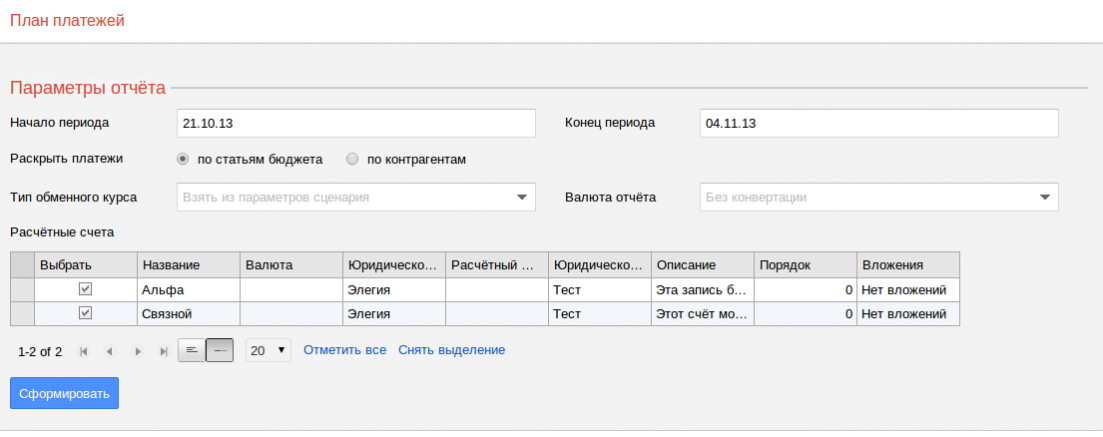Go to next page of accounts

point(137,351)
